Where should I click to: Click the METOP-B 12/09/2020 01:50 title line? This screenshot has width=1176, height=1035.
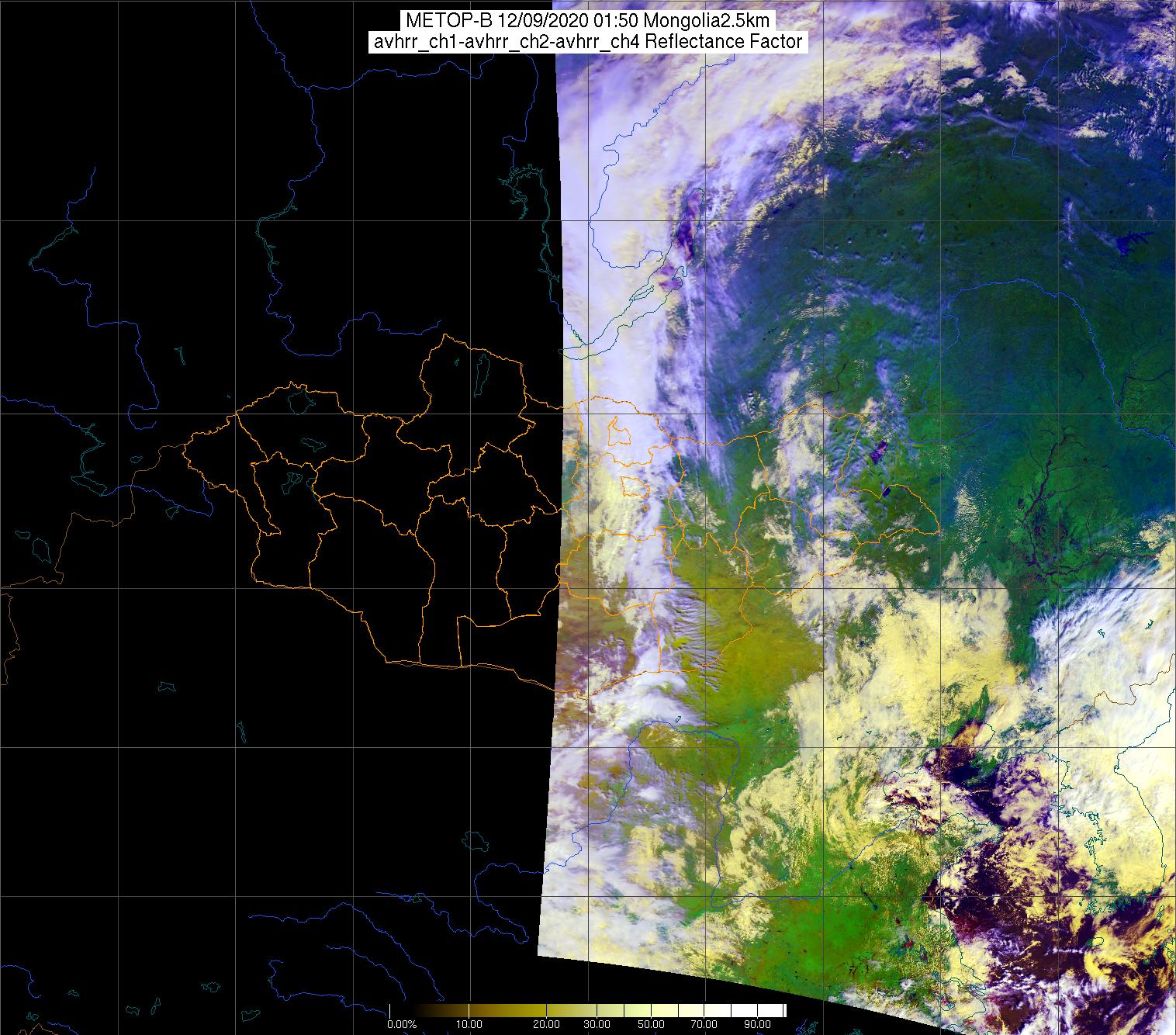(x=588, y=20)
